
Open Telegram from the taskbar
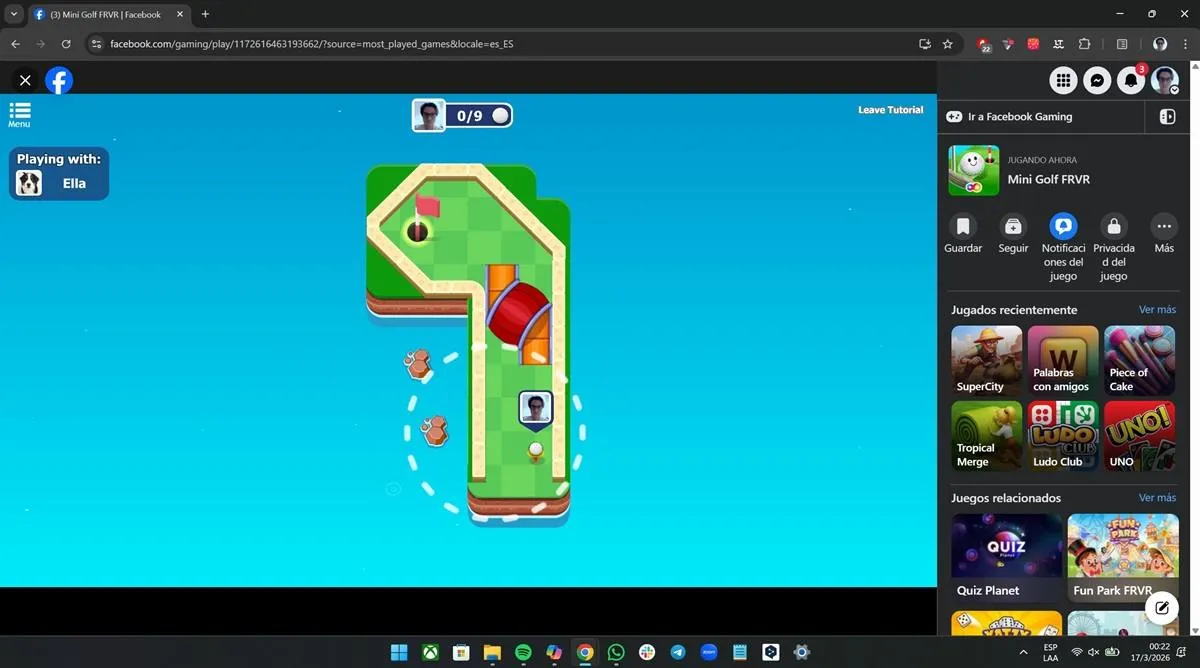click(x=678, y=652)
